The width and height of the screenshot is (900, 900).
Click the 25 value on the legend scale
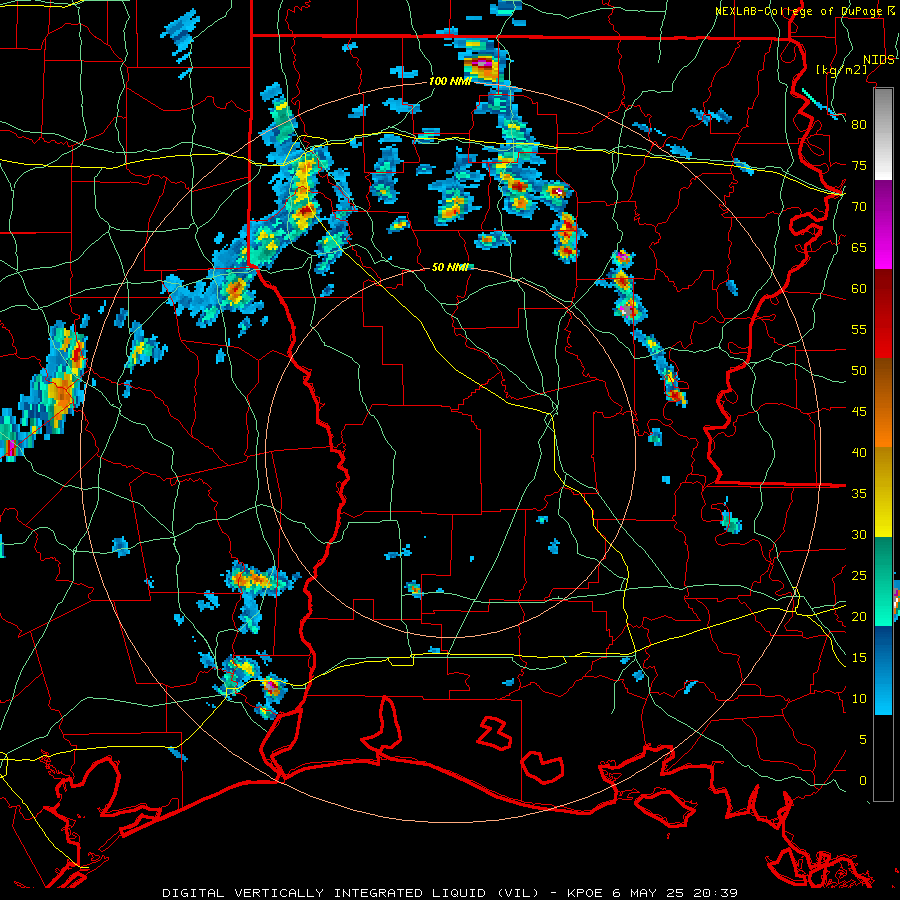point(859,576)
